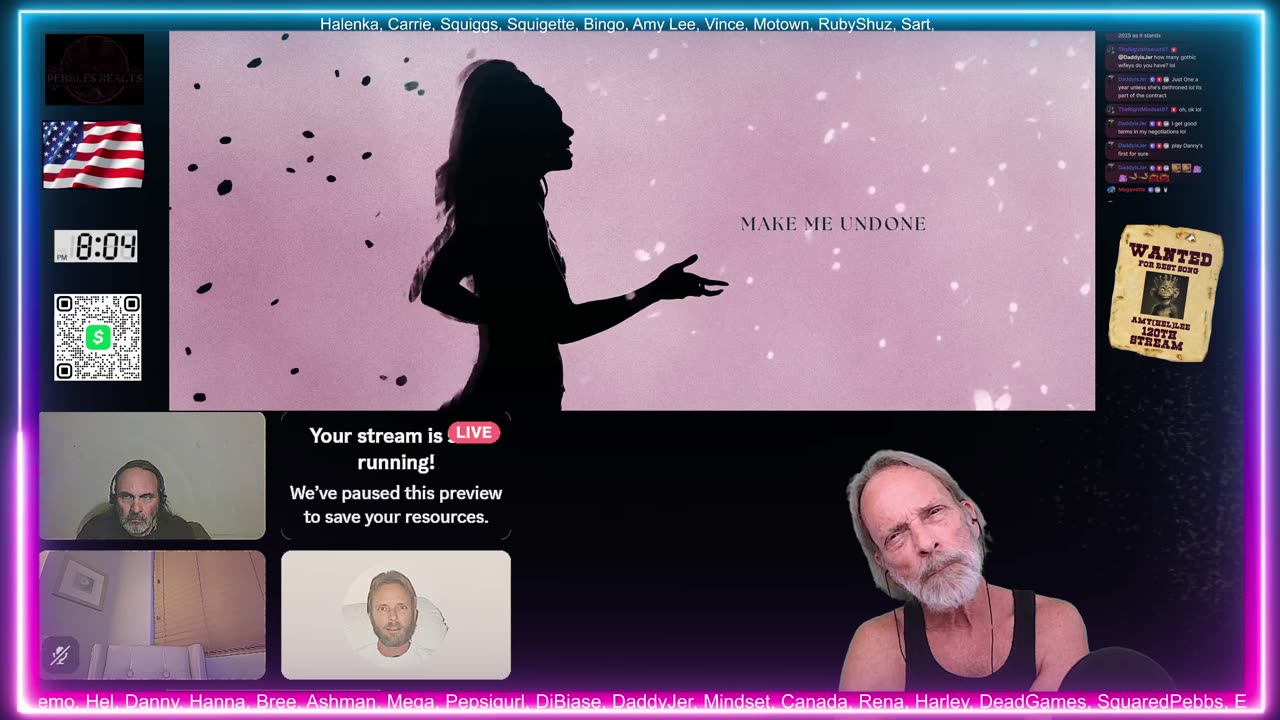Click 'DeadGames' in bottom scrolling names
Viewport: 1280px width, 720px height.
coord(1032,702)
